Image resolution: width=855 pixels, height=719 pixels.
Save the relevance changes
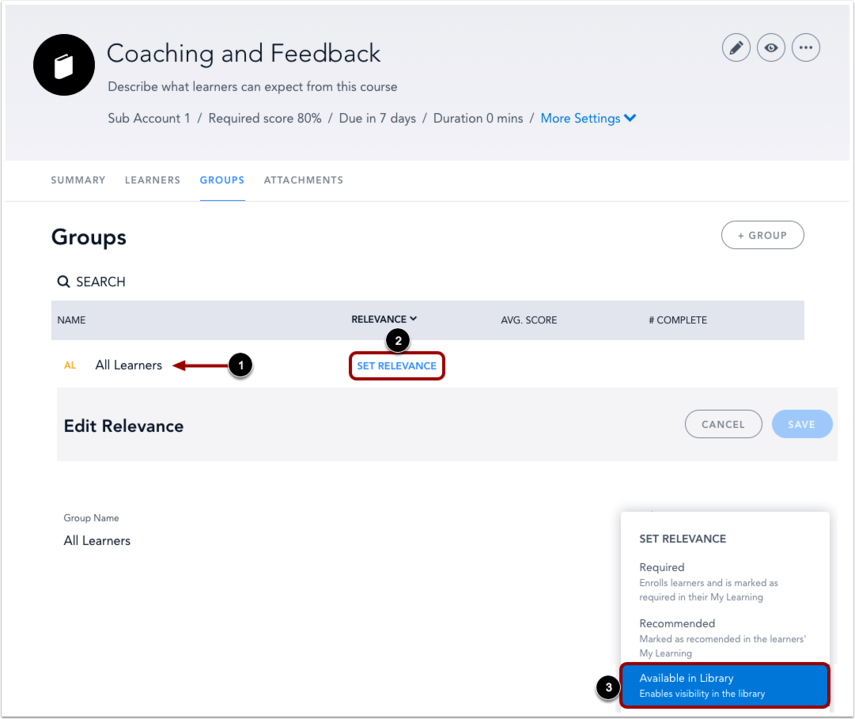click(x=802, y=424)
